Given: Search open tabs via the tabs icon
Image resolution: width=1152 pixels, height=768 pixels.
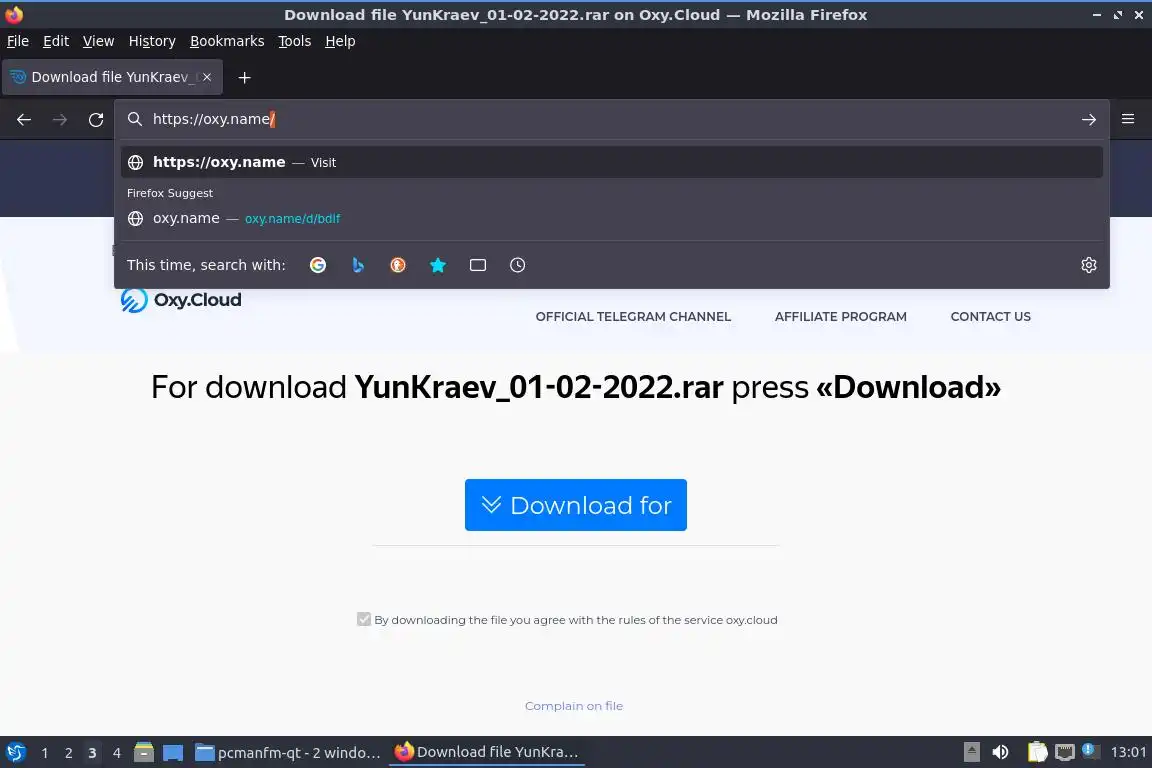Looking at the screenshot, I should [478, 265].
